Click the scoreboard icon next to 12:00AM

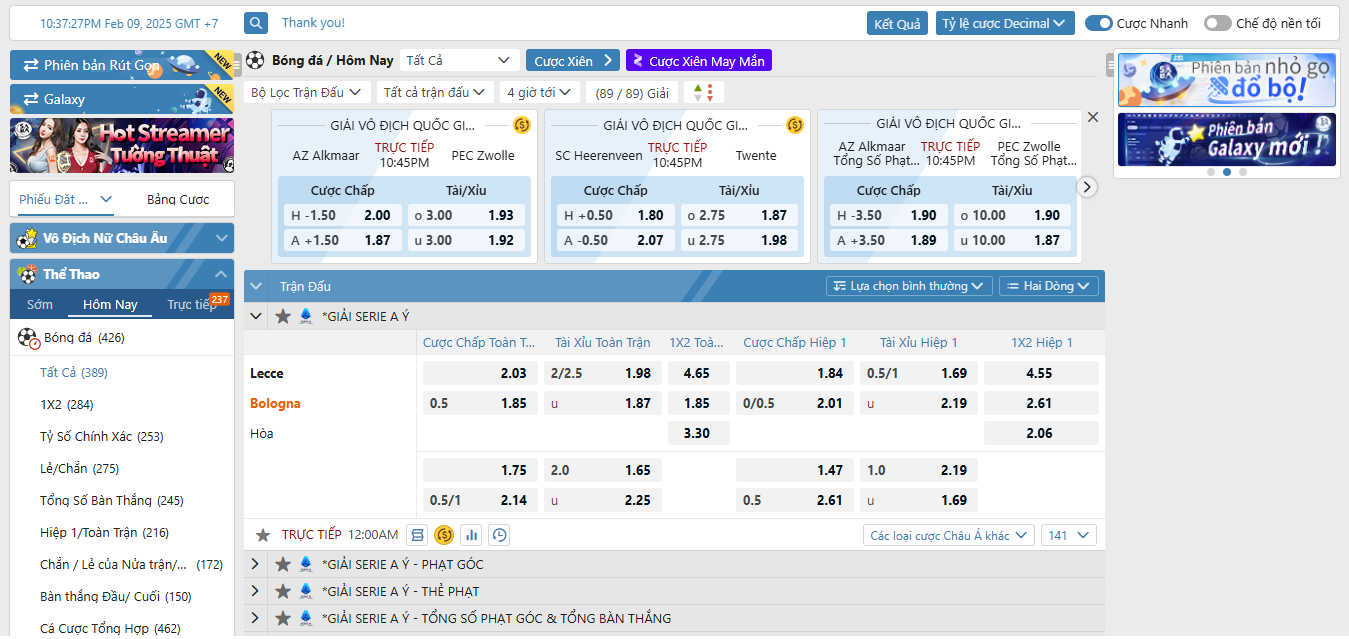[418, 535]
